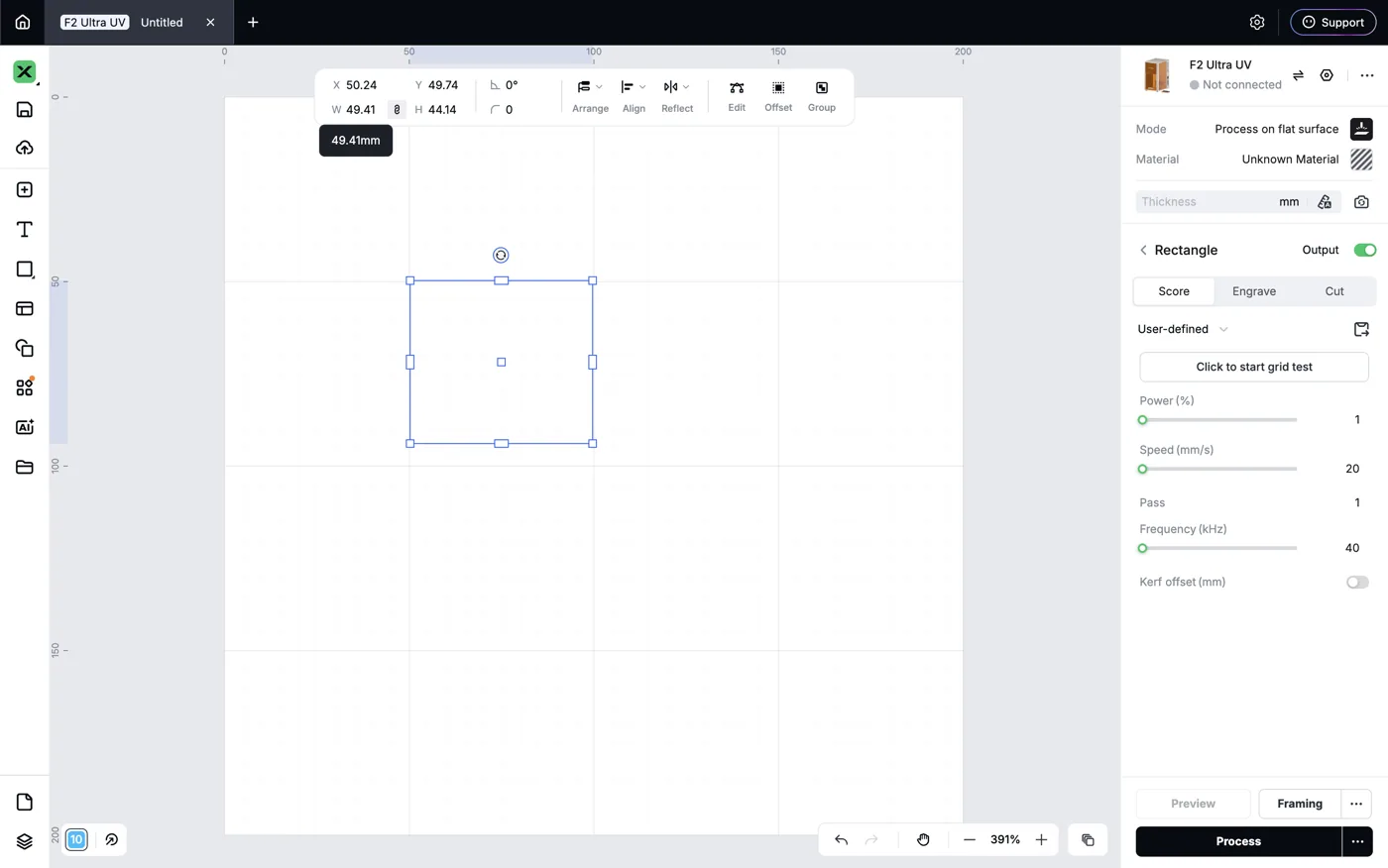This screenshot has width=1388, height=868.
Task: Toggle the aspect ratio lock
Action: (397, 110)
